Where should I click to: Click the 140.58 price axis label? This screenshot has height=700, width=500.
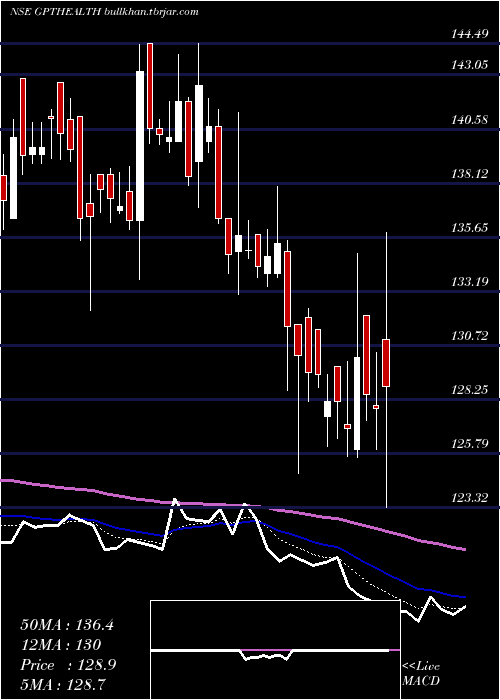(x=468, y=120)
